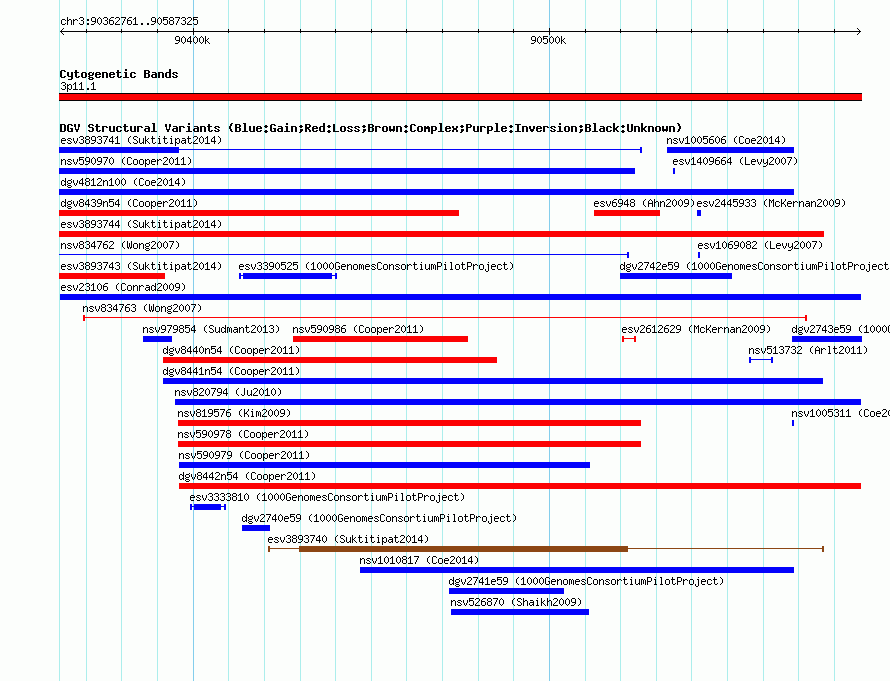The image size is (890, 681).
Task: Click the dgv8439n54 (Cooper2011) red loss bar
Action: tap(259, 213)
